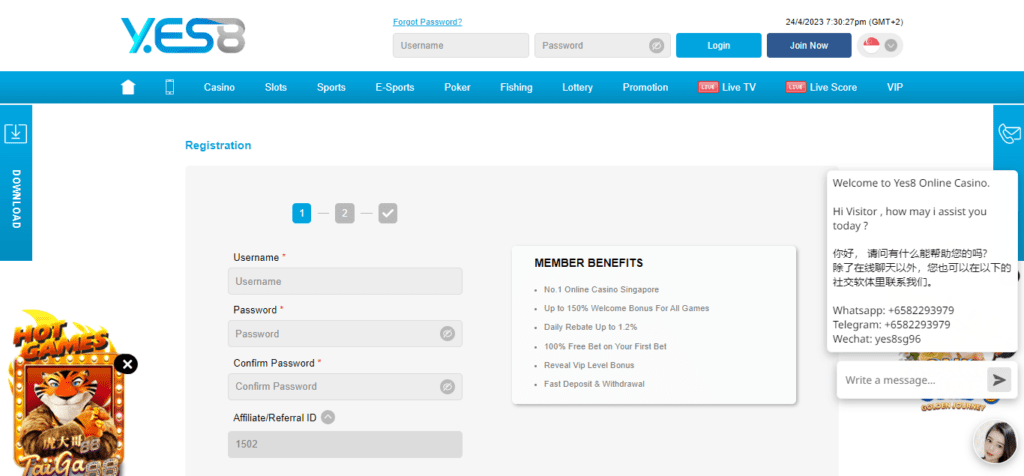Screen dimensions: 1024x476
Task: Open the Slots menu
Action: click(x=276, y=87)
